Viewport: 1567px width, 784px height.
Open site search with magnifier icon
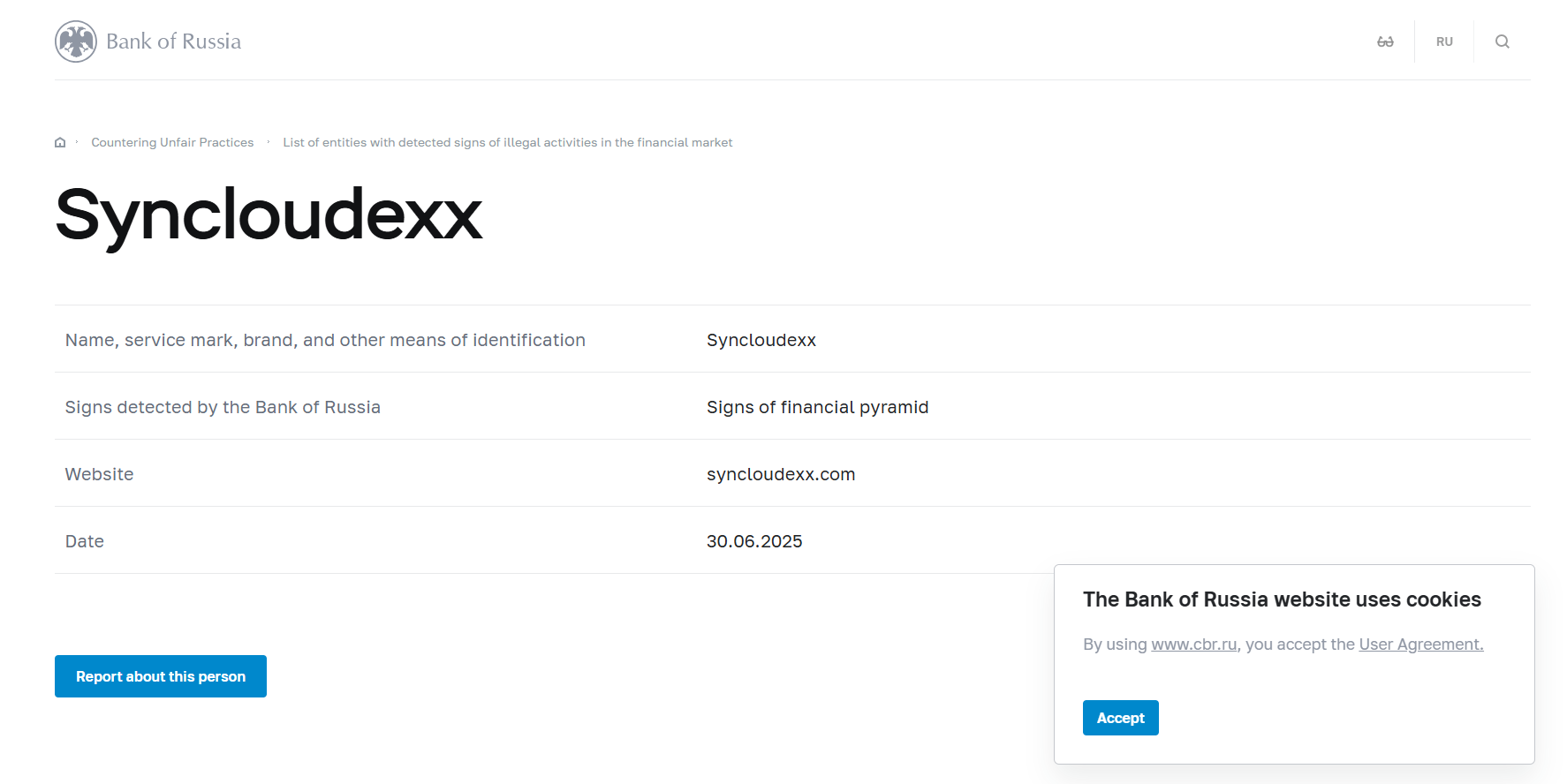click(1502, 41)
